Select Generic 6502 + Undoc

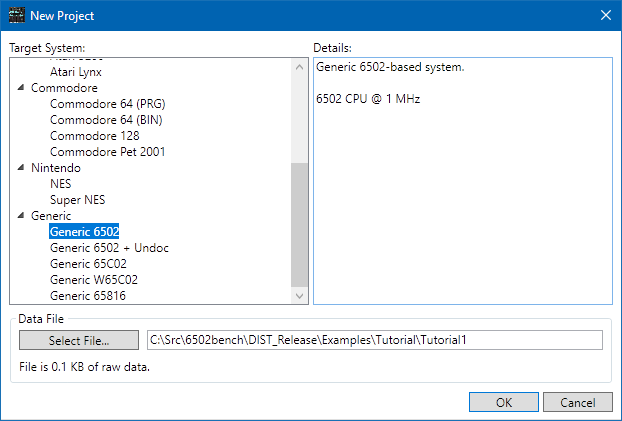coord(109,248)
